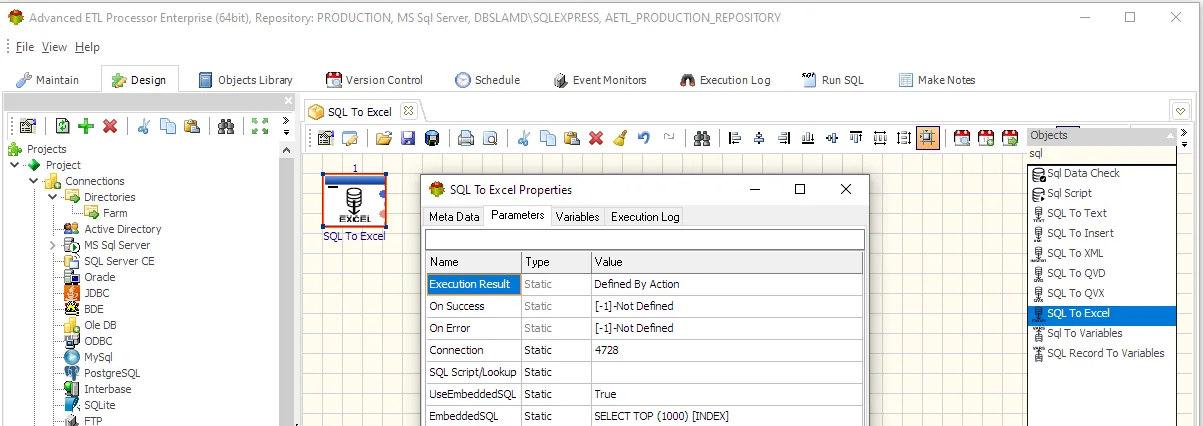This screenshot has width=1203, height=426.
Task: Click the blue undo arrow icon
Action: [x=644, y=138]
